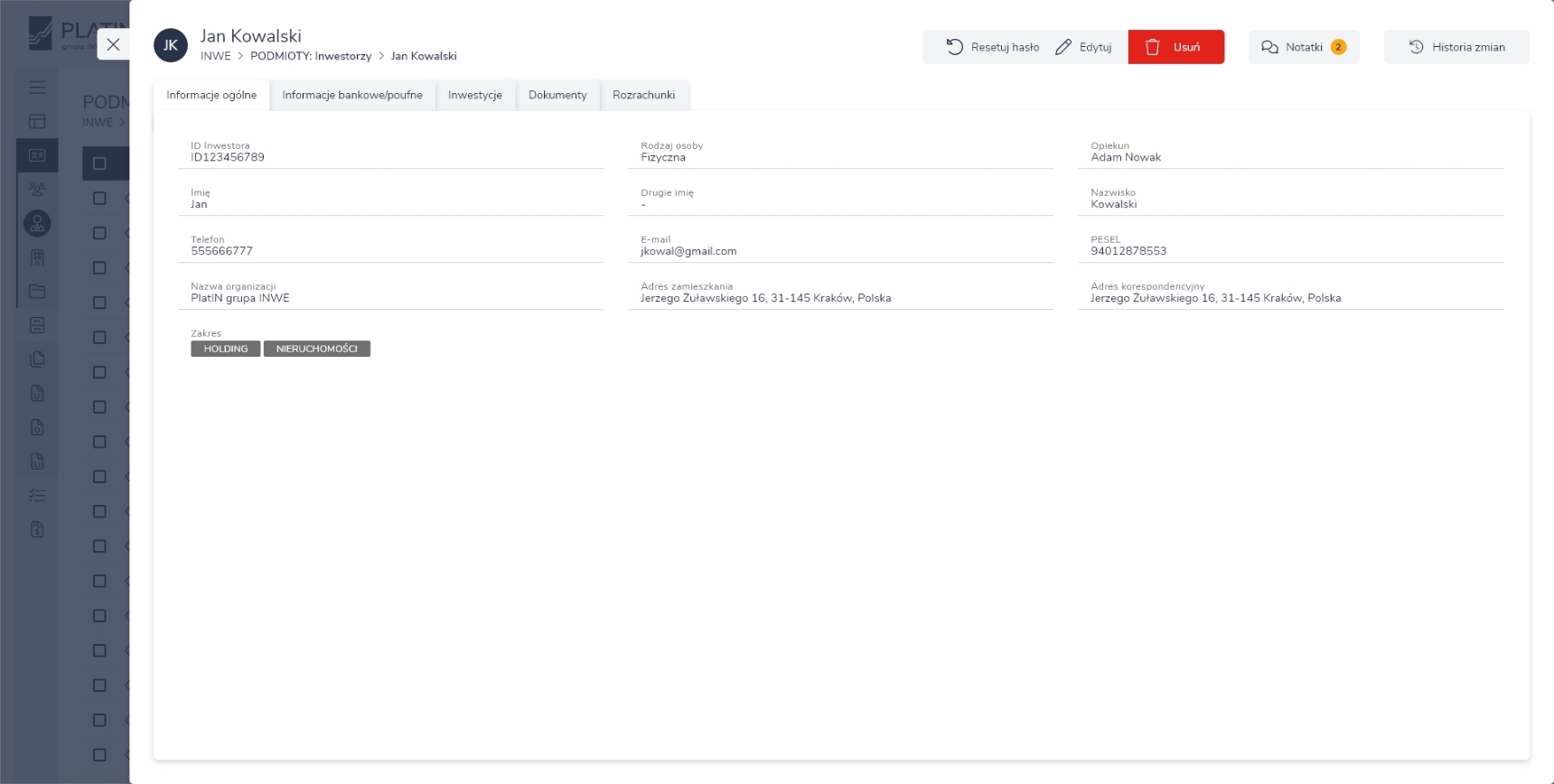The width and height of the screenshot is (1554, 784).
Task: Close the investor panel with the X
Action: (x=113, y=44)
